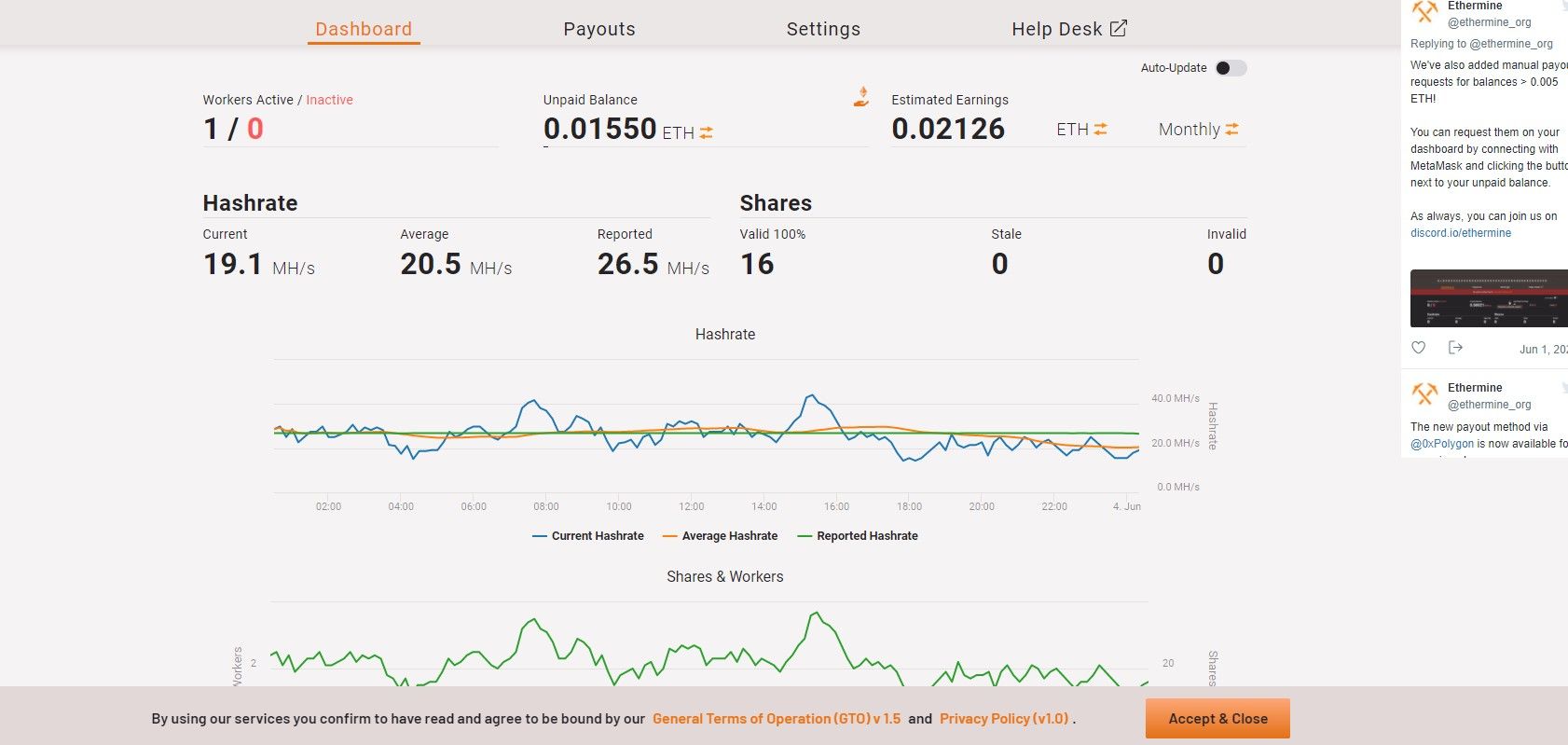Click Ethermine avatar on top tweet
The width and height of the screenshot is (1568, 745).
pos(1424,12)
